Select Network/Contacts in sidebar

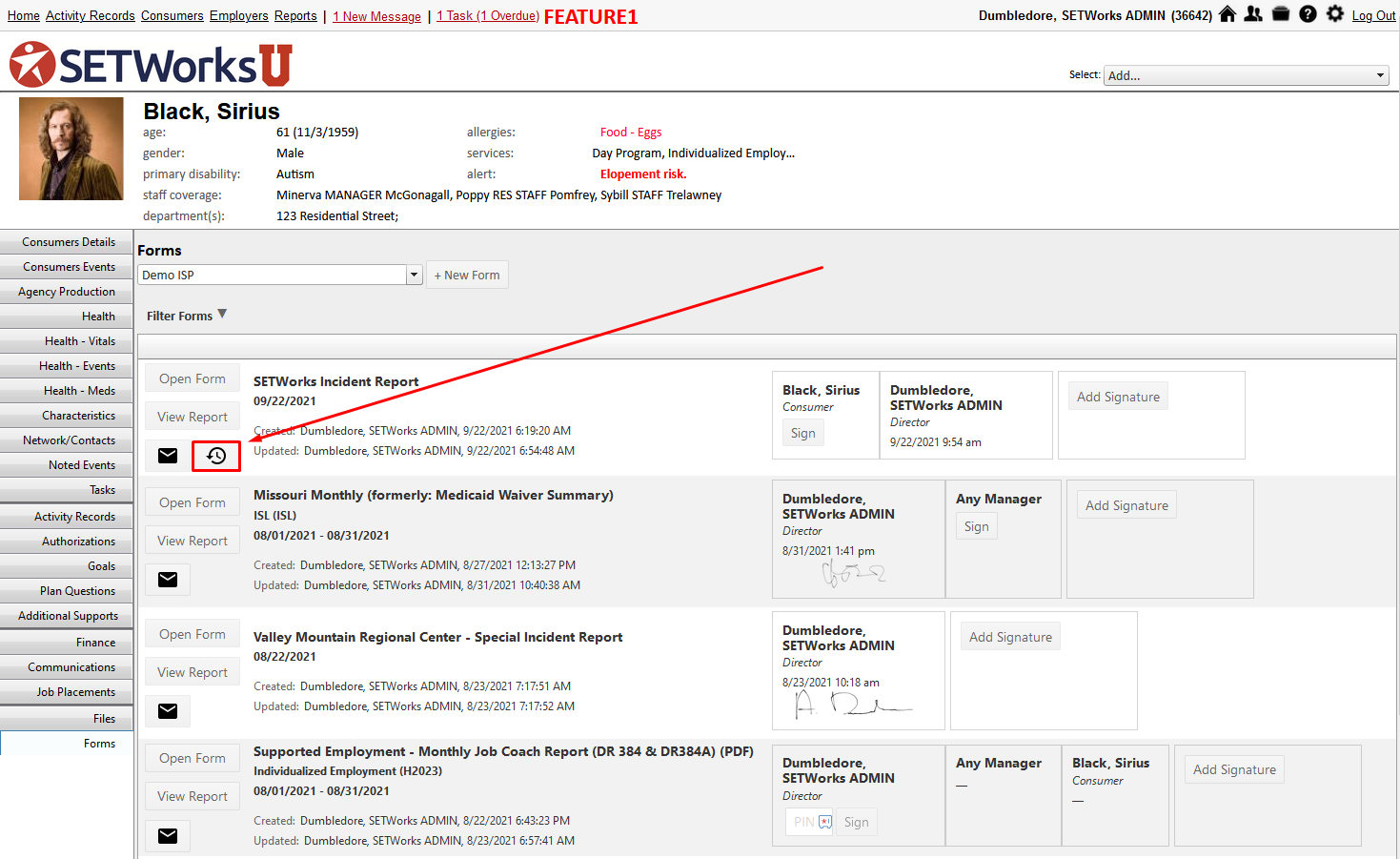[67, 440]
